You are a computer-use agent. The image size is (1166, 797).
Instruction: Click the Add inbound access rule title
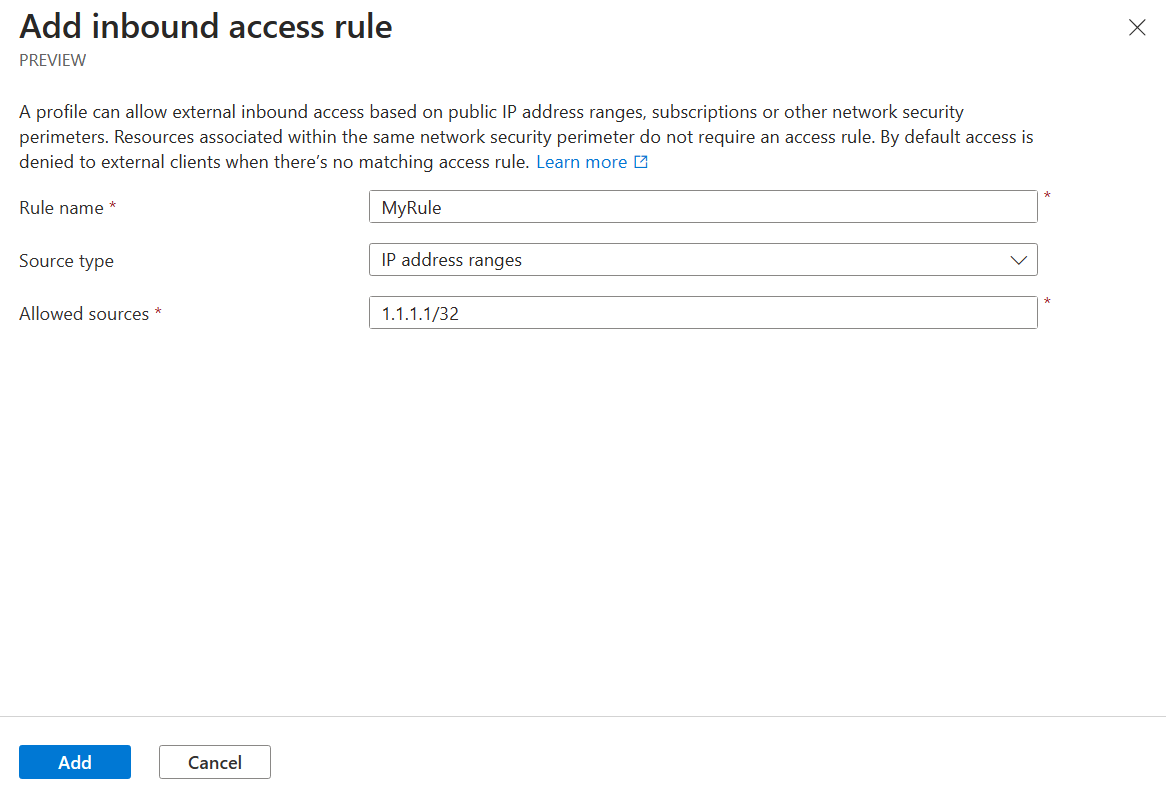[206, 27]
